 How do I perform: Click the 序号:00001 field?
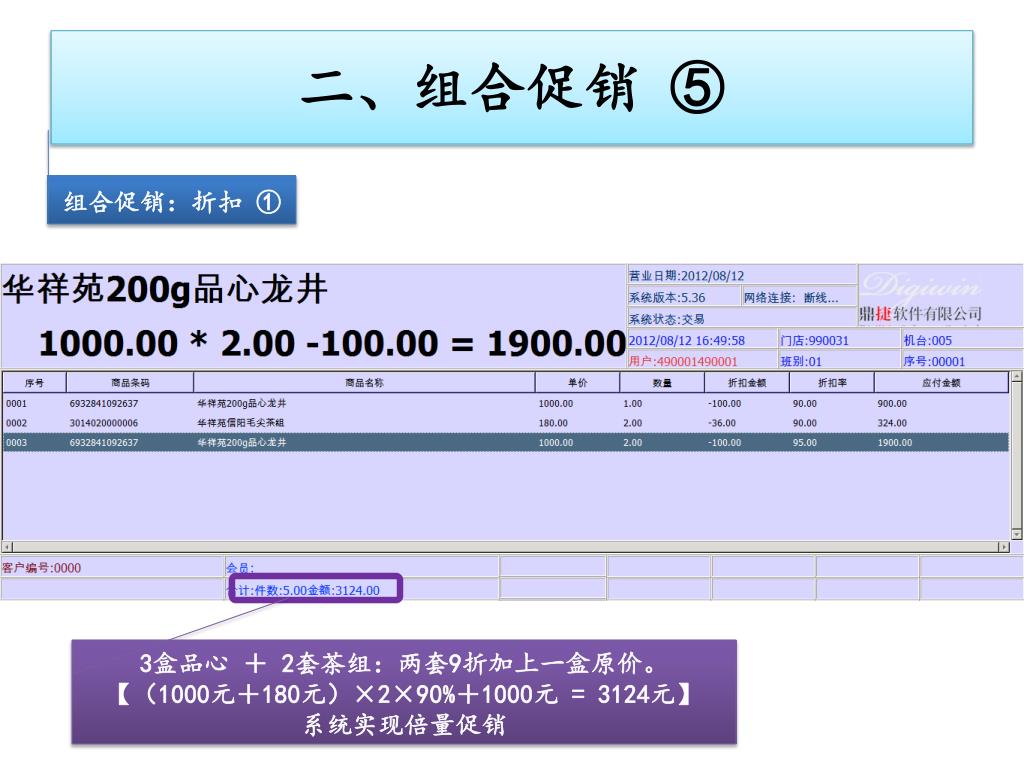click(962, 361)
